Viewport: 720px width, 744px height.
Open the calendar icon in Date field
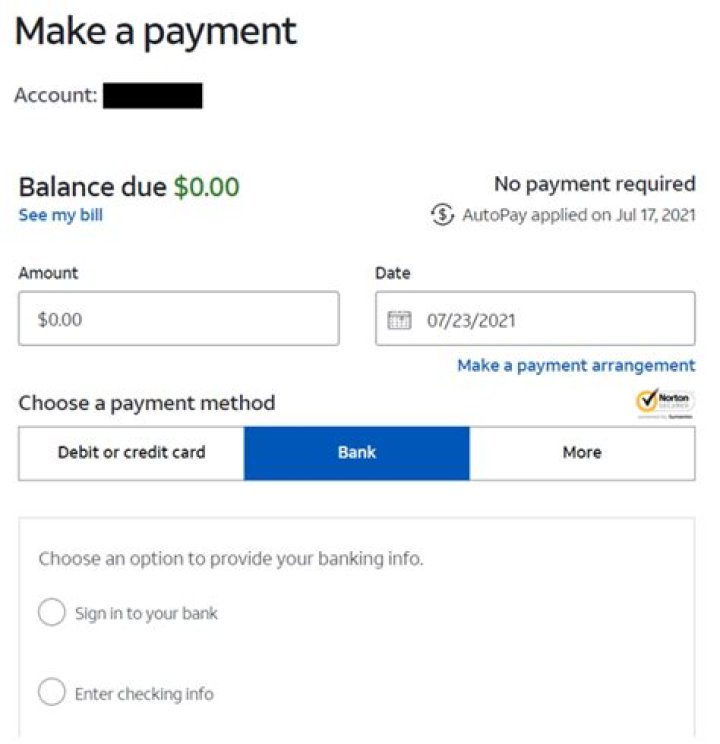(399, 320)
